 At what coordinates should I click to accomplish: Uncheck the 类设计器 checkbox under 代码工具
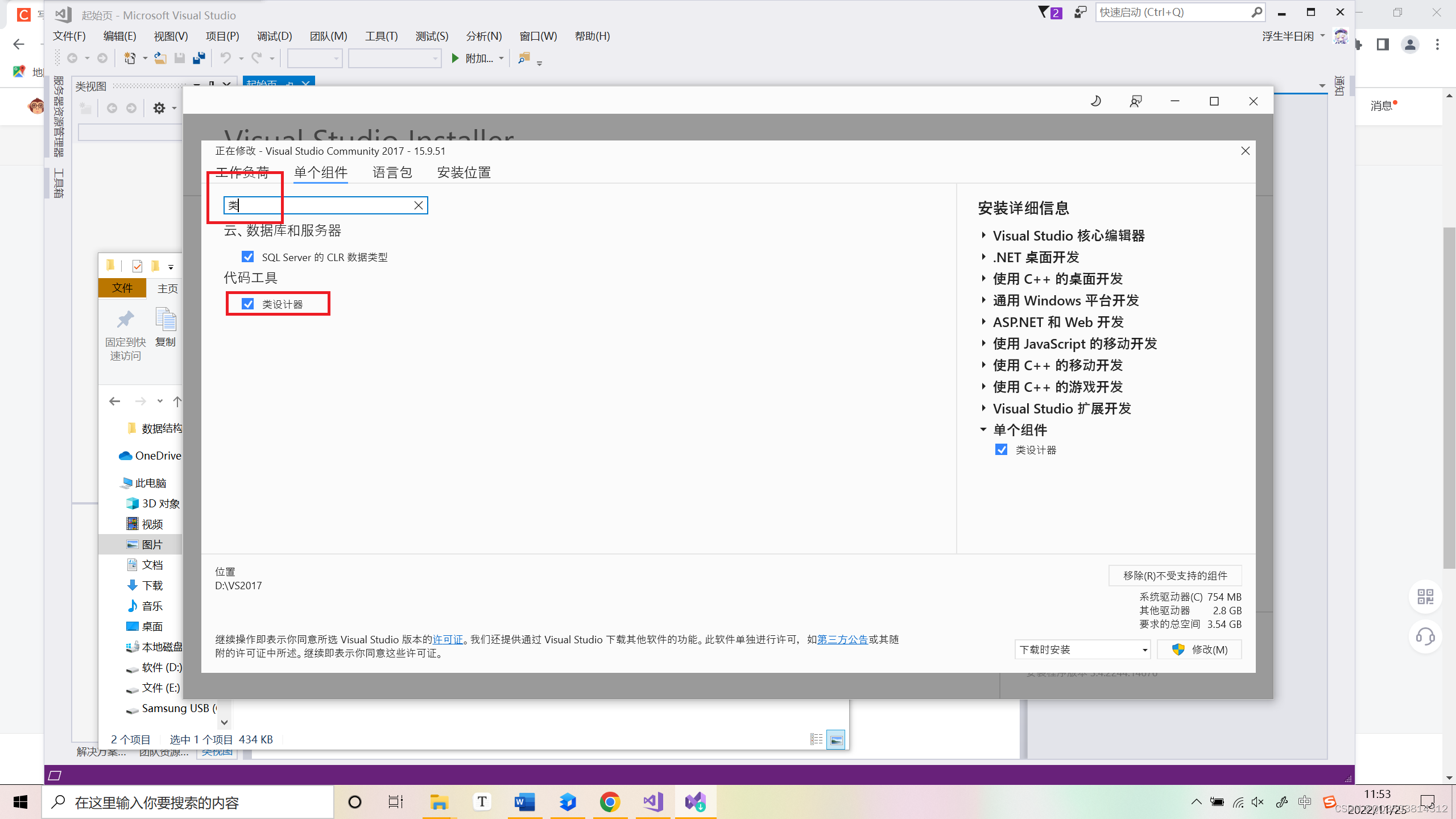coord(248,304)
